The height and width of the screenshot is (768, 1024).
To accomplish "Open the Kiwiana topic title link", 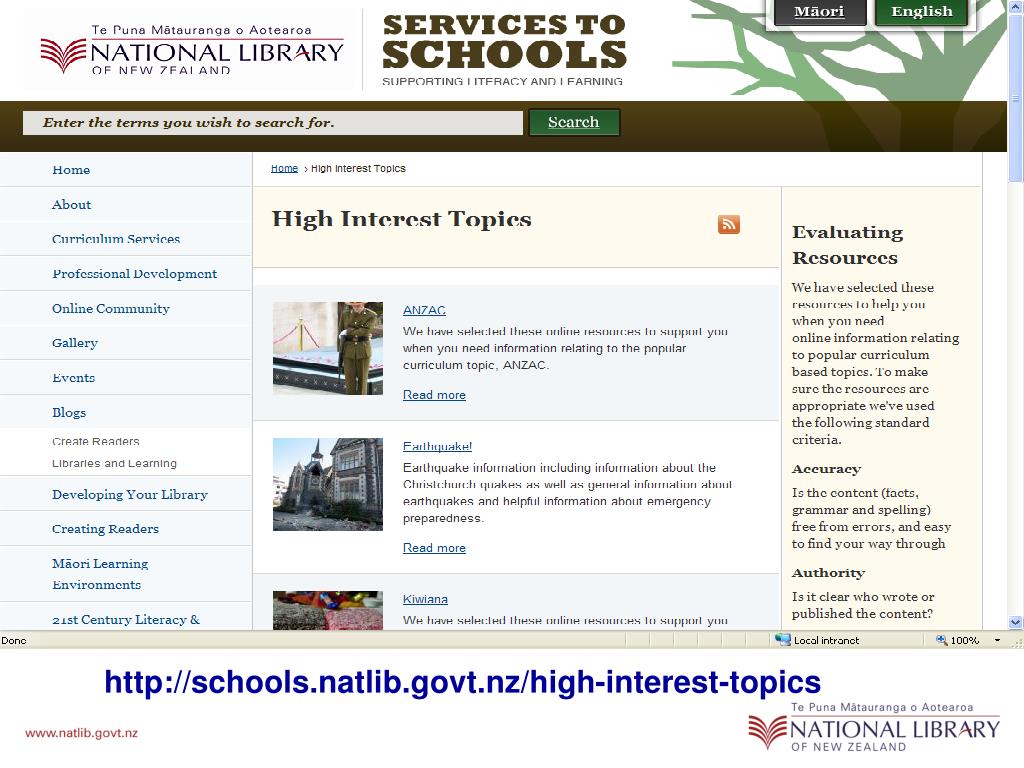I will [425, 599].
